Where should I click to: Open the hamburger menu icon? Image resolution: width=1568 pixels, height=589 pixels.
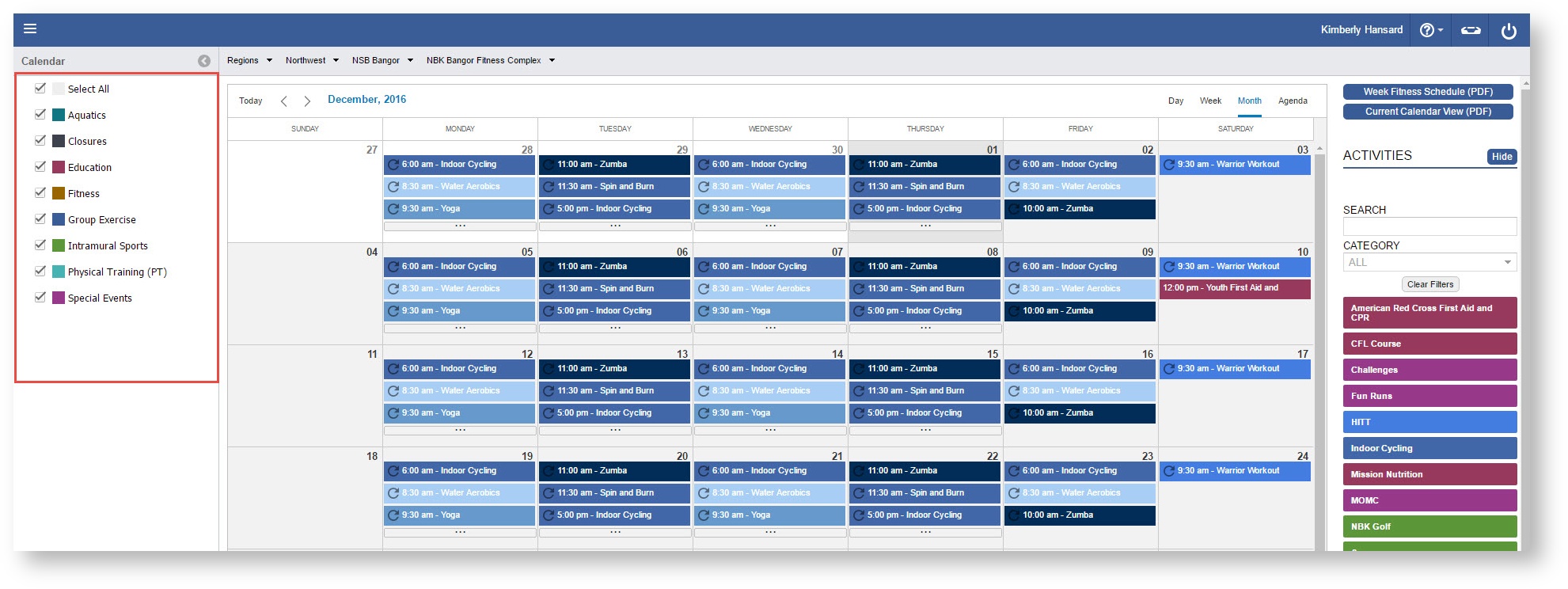(x=30, y=29)
